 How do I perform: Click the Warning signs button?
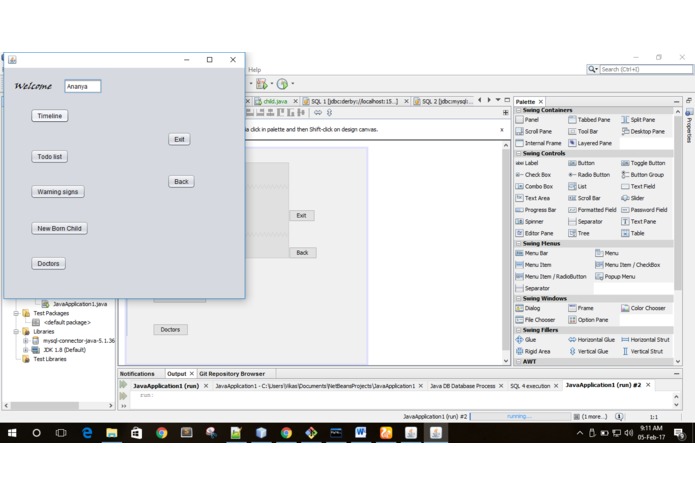(58, 191)
